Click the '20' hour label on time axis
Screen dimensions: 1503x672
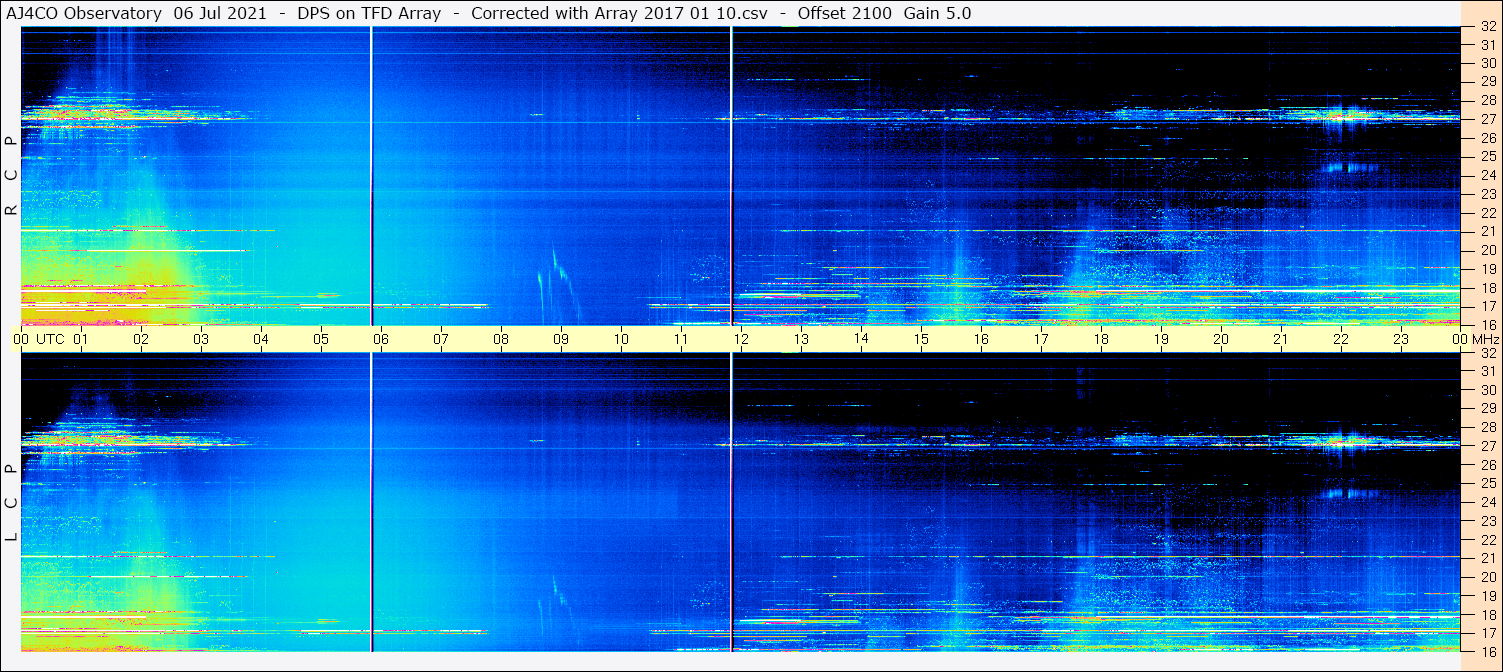pos(1221,339)
